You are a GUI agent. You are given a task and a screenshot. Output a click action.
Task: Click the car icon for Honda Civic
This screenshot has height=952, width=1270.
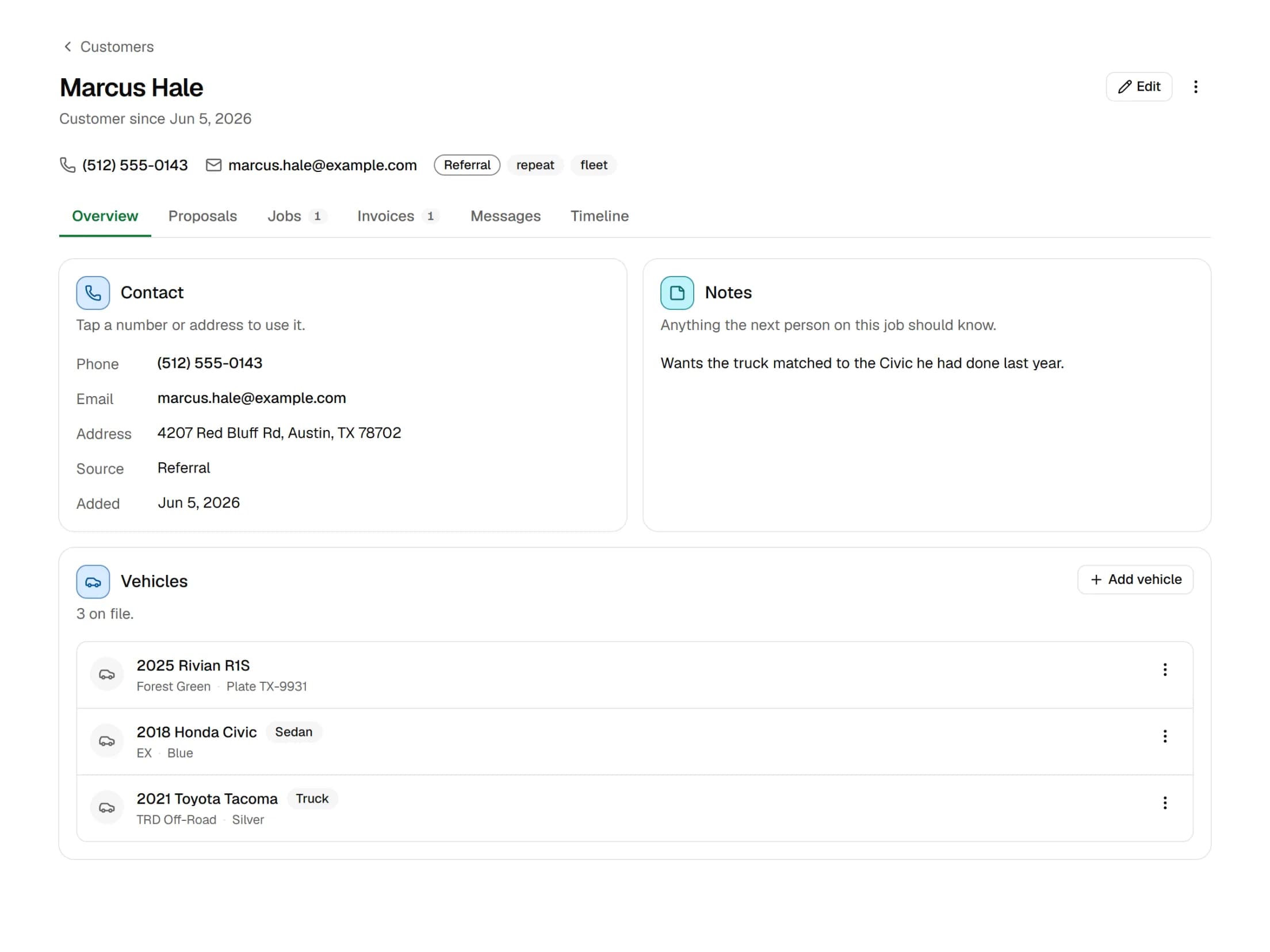(107, 742)
